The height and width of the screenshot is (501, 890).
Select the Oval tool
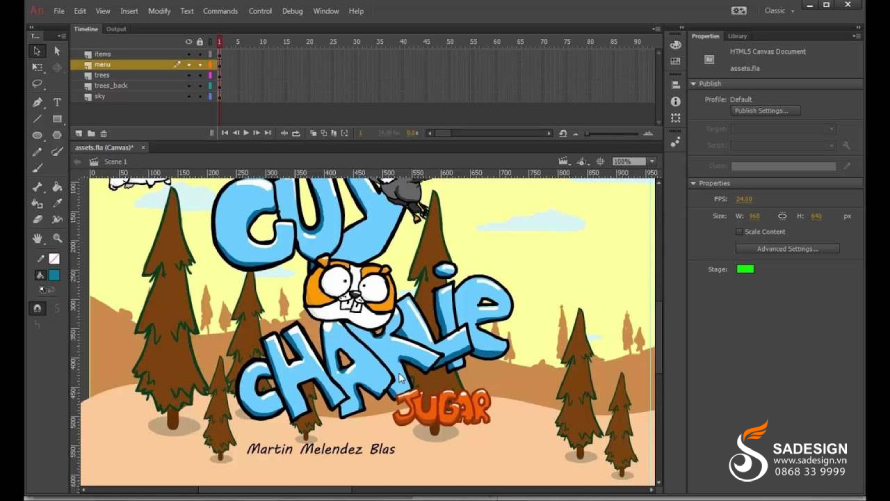click(x=37, y=136)
